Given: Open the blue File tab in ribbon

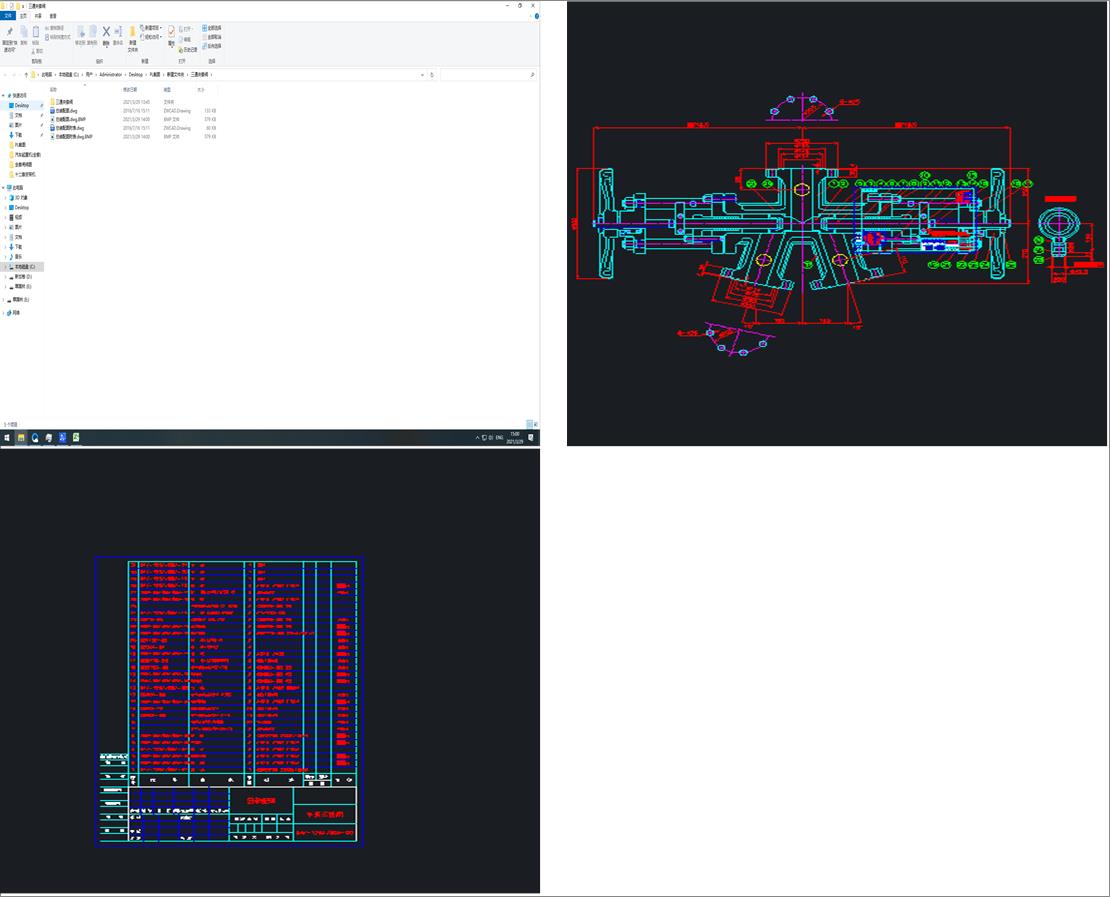Looking at the screenshot, I should [9, 16].
